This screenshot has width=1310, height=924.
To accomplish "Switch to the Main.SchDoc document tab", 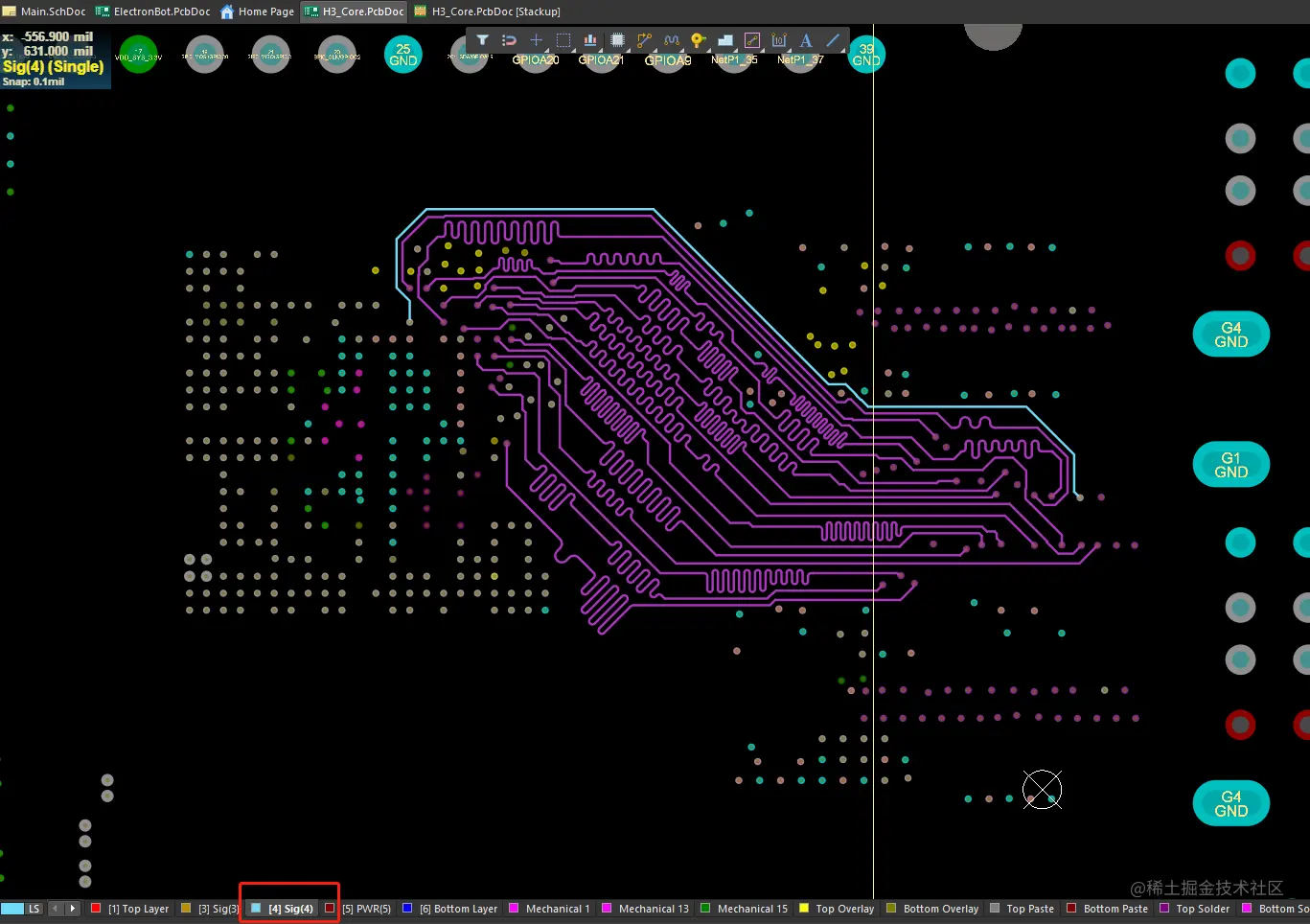I will [45, 12].
